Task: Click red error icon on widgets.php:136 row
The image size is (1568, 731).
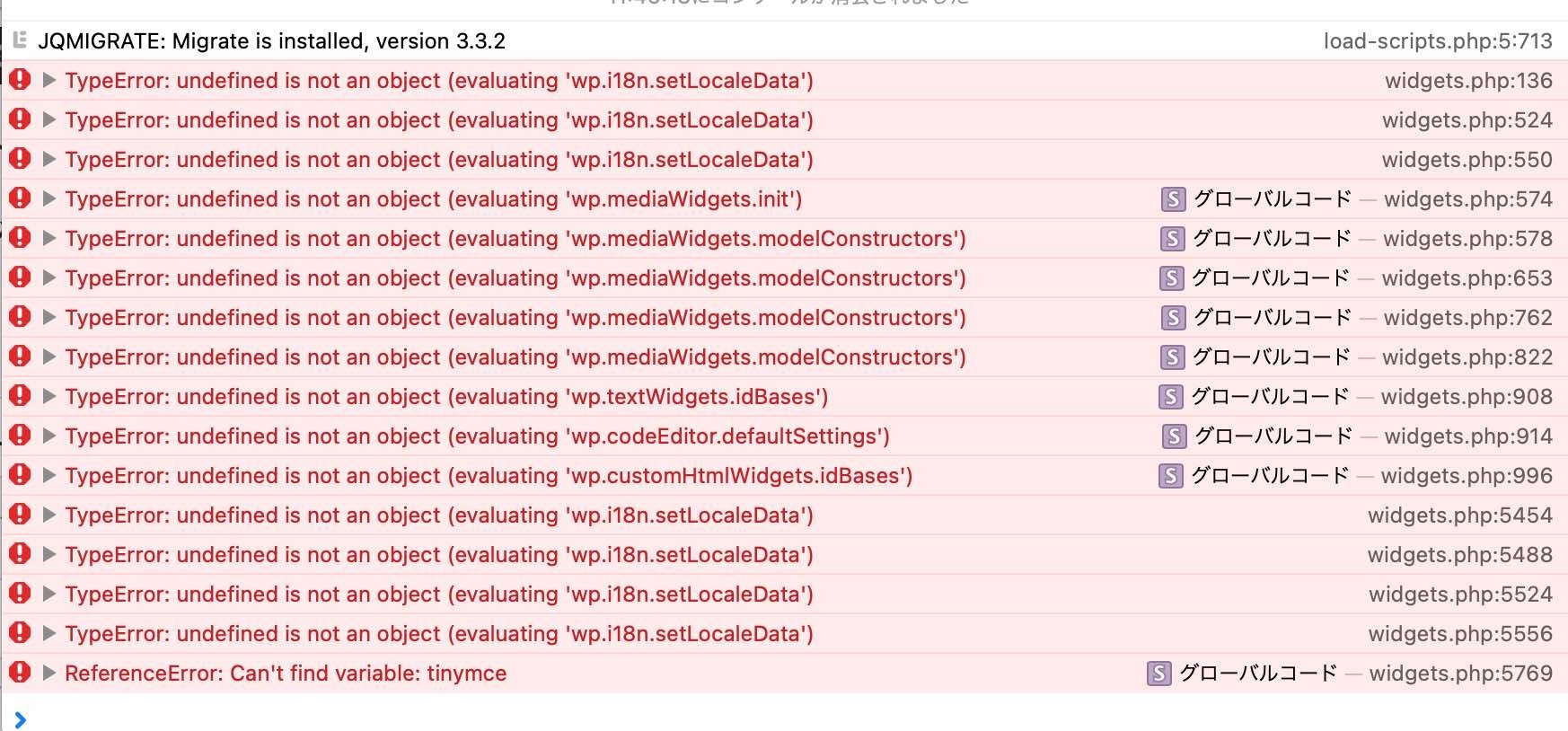Action: 20,79
